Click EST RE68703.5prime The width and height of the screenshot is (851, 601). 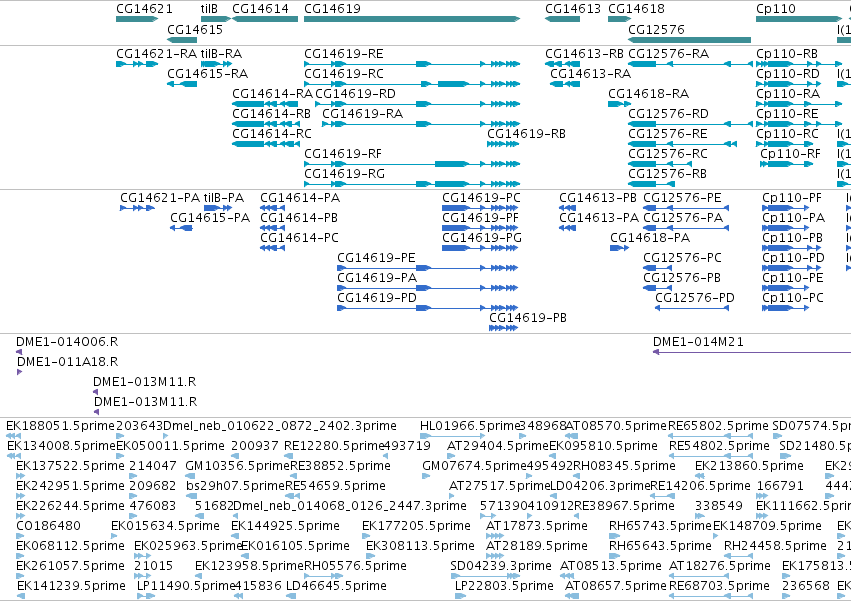coord(719,587)
